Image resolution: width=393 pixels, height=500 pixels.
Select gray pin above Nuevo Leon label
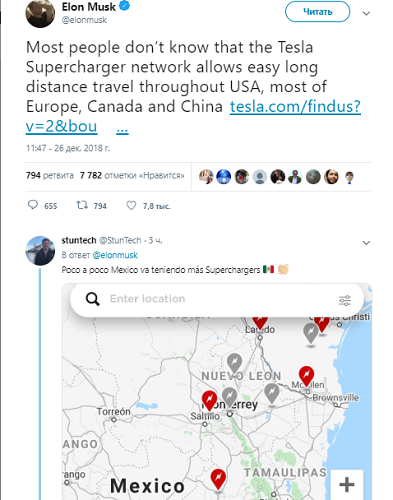[x=234, y=363]
